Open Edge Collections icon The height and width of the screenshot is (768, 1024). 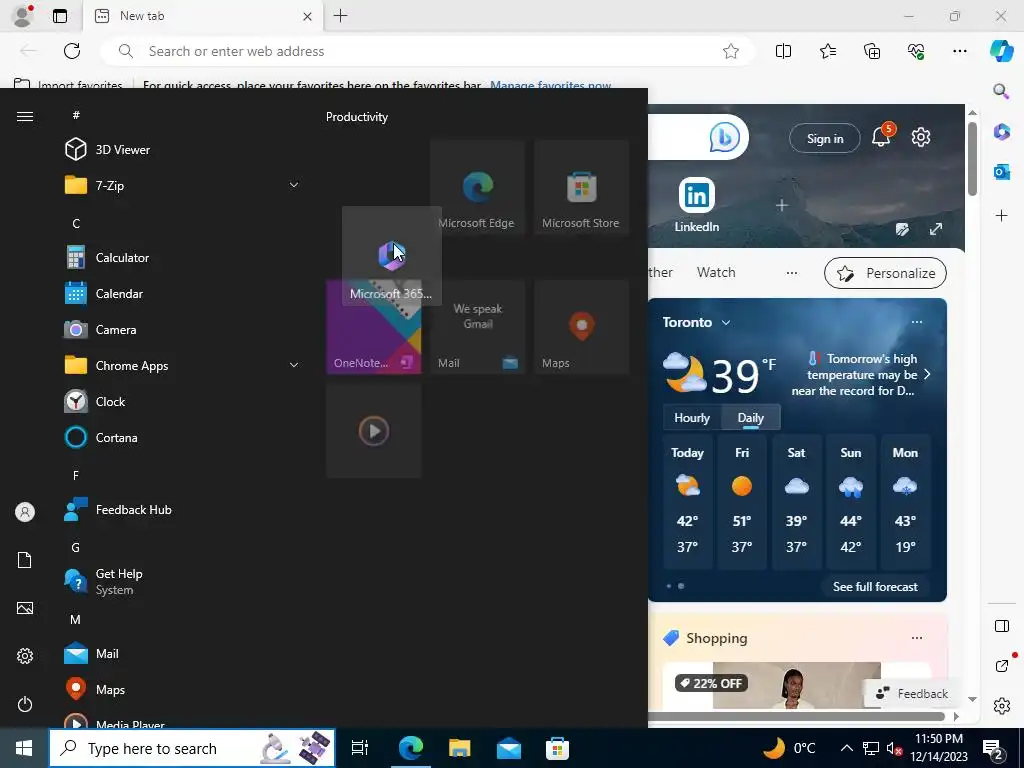pyautogui.click(x=872, y=51)
